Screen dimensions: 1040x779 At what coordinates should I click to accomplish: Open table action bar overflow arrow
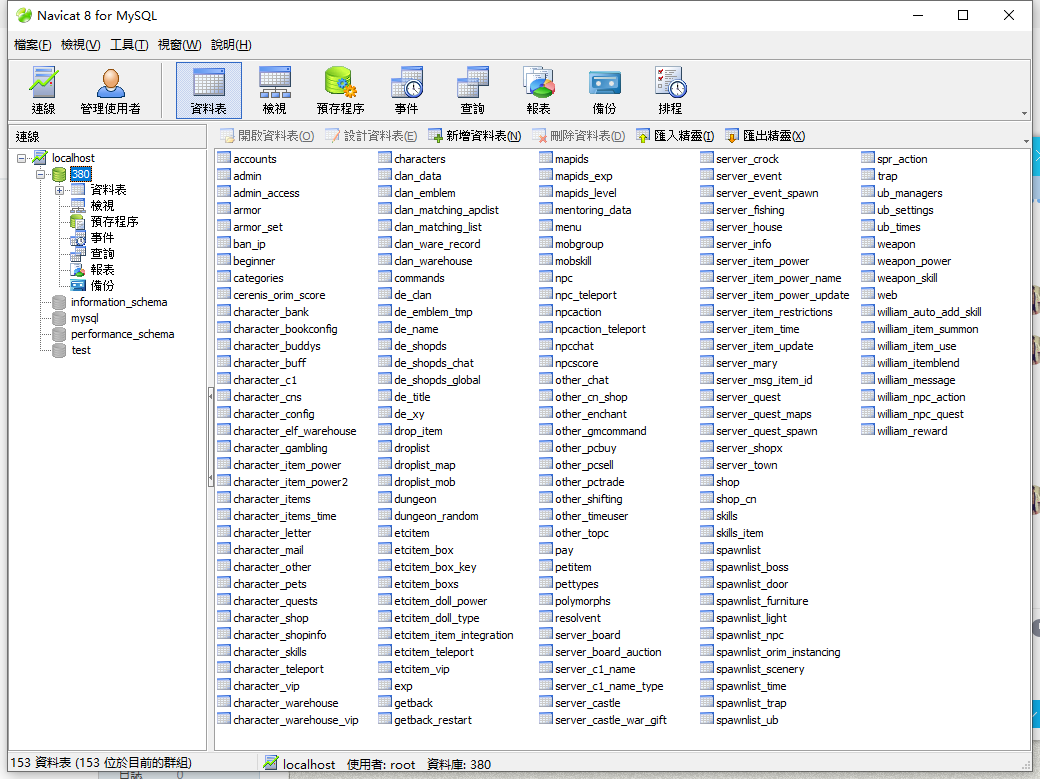tap(1025, 141)
